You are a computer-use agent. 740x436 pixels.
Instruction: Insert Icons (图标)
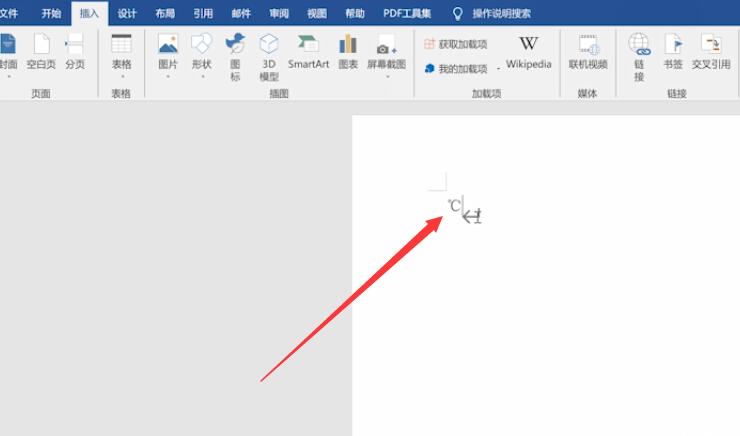235,58
